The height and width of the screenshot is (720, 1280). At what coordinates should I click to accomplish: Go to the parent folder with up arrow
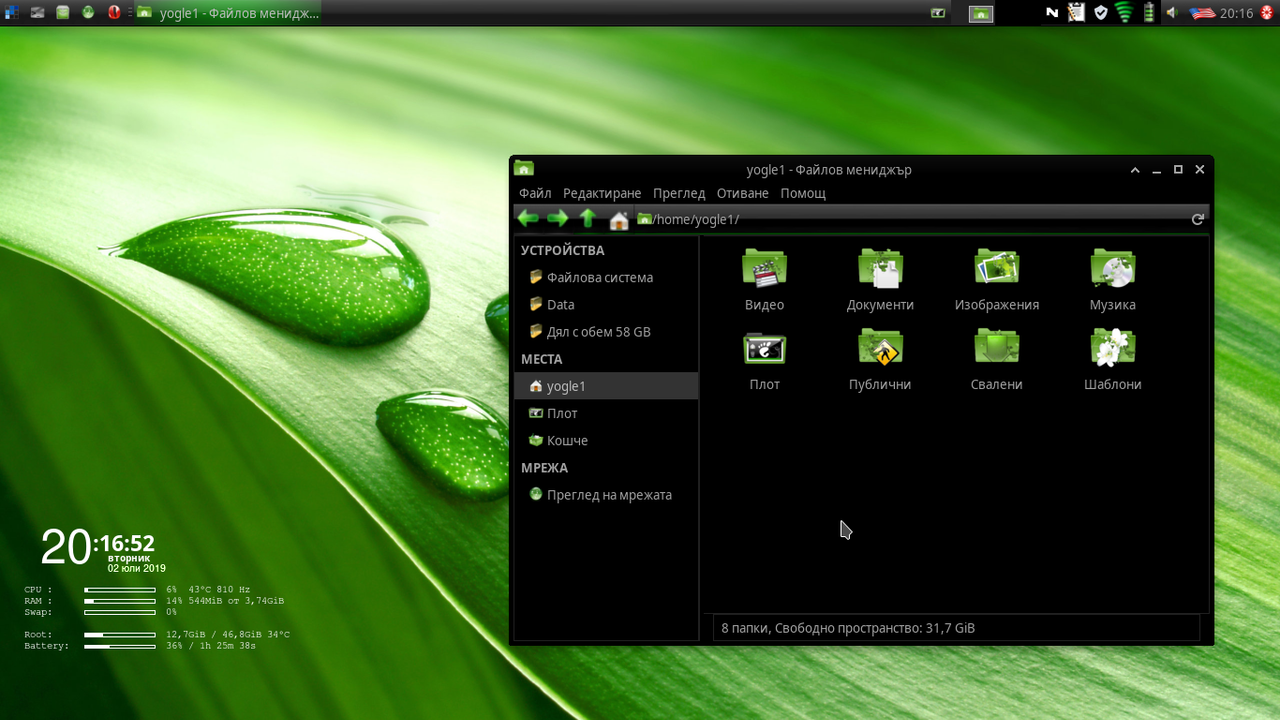click(x=588, y=219)
